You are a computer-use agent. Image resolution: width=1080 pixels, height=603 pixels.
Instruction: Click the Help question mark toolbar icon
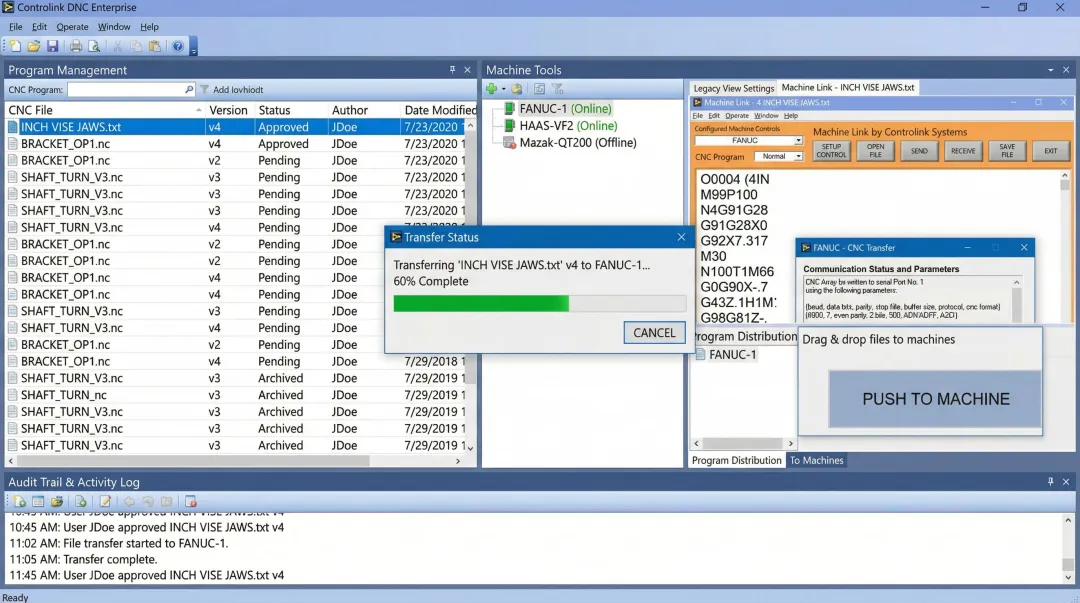pos(179,46)
